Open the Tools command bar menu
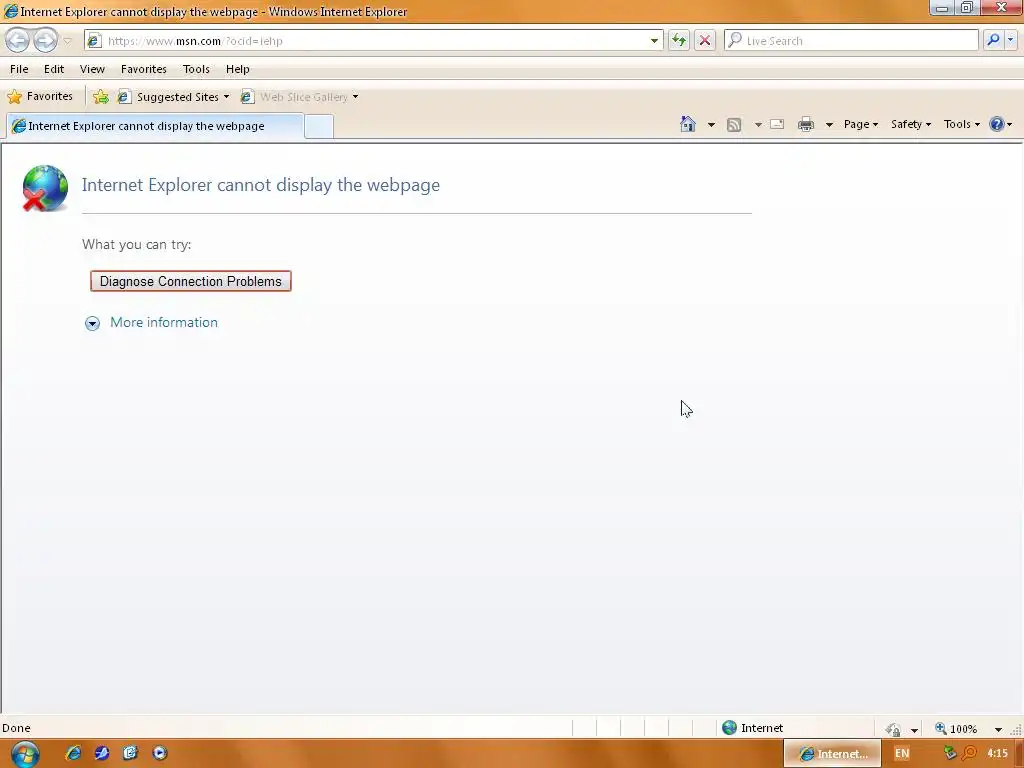1024x768 pixels. pos(961,124)
